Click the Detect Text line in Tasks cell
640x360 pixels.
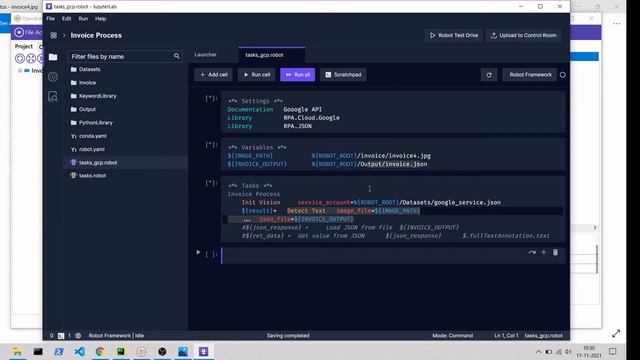331,211
